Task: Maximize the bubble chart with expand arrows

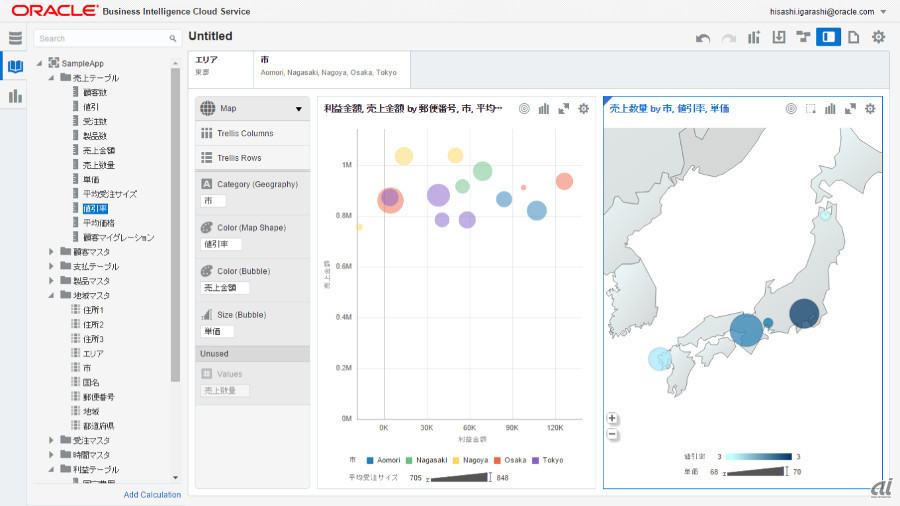Action: point(563,109)
